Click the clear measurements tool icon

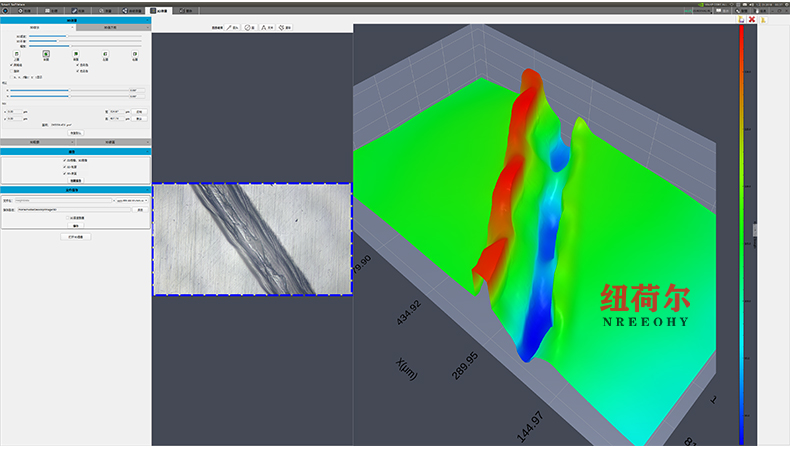pos(285,28)
